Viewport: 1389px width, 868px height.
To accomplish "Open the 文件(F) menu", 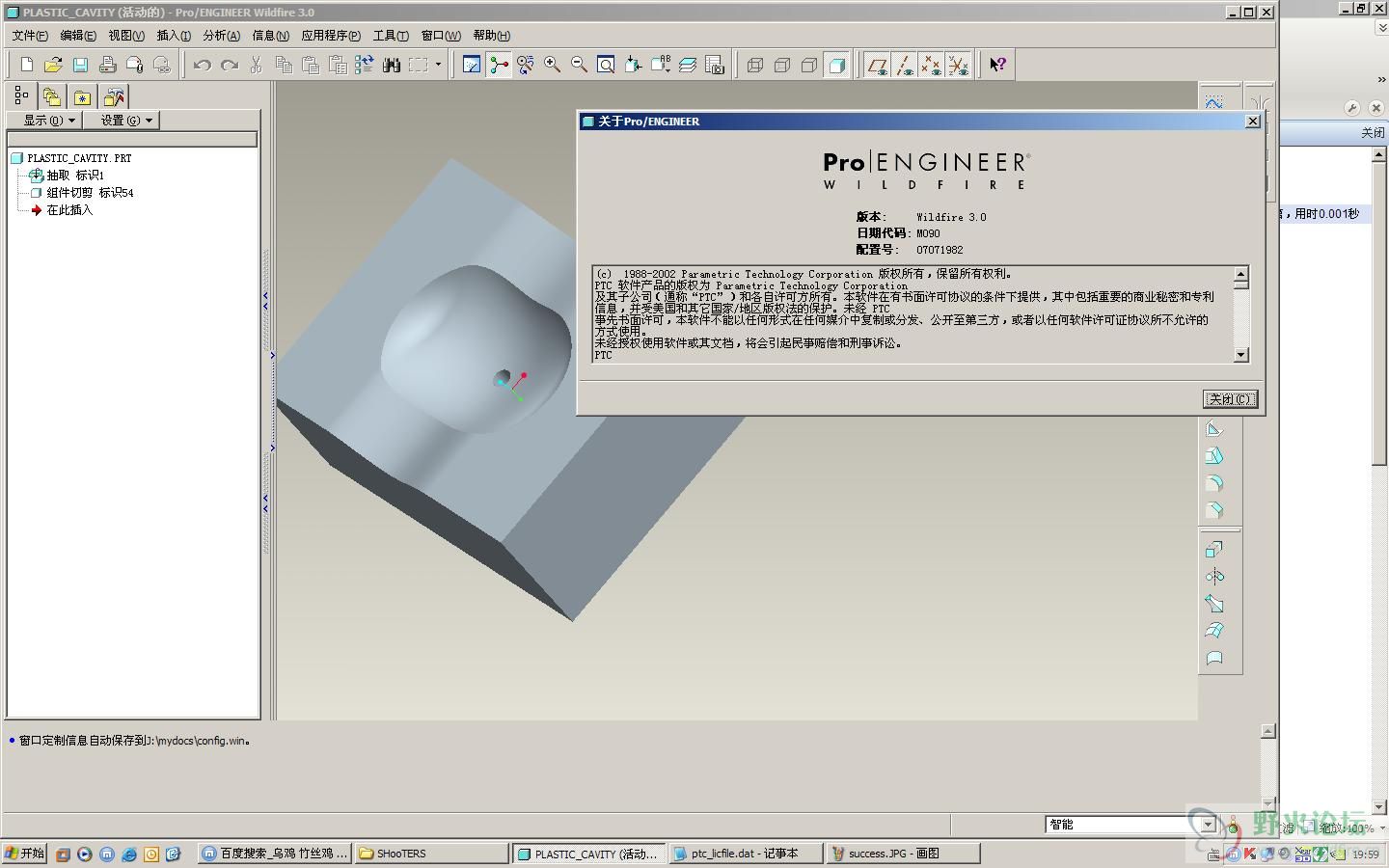I will coord(30,36).
